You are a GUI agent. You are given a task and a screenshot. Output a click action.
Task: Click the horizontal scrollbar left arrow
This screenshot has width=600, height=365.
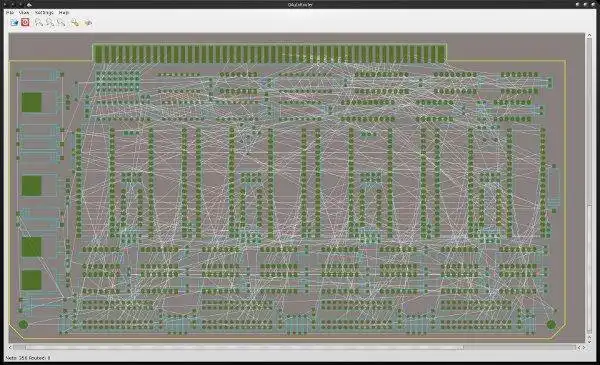10,347
